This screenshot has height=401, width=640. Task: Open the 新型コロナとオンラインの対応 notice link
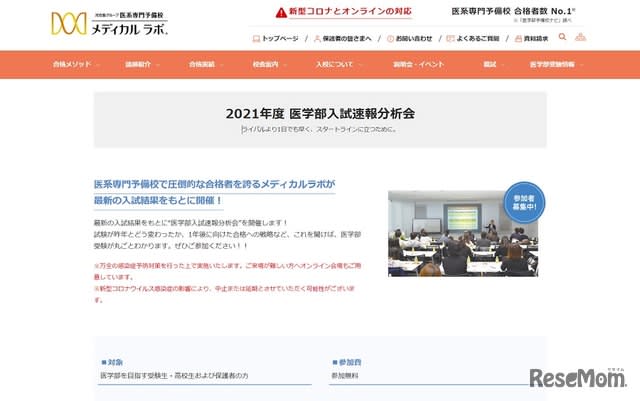coord(350,11)
